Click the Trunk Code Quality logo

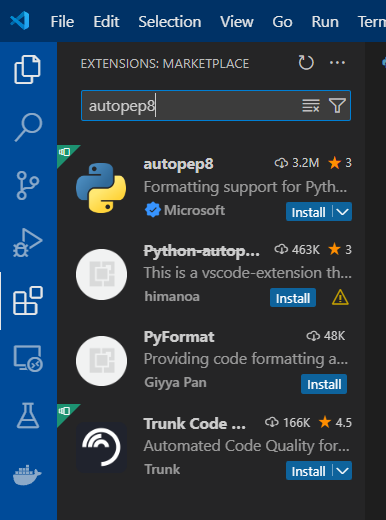[101, 448]
